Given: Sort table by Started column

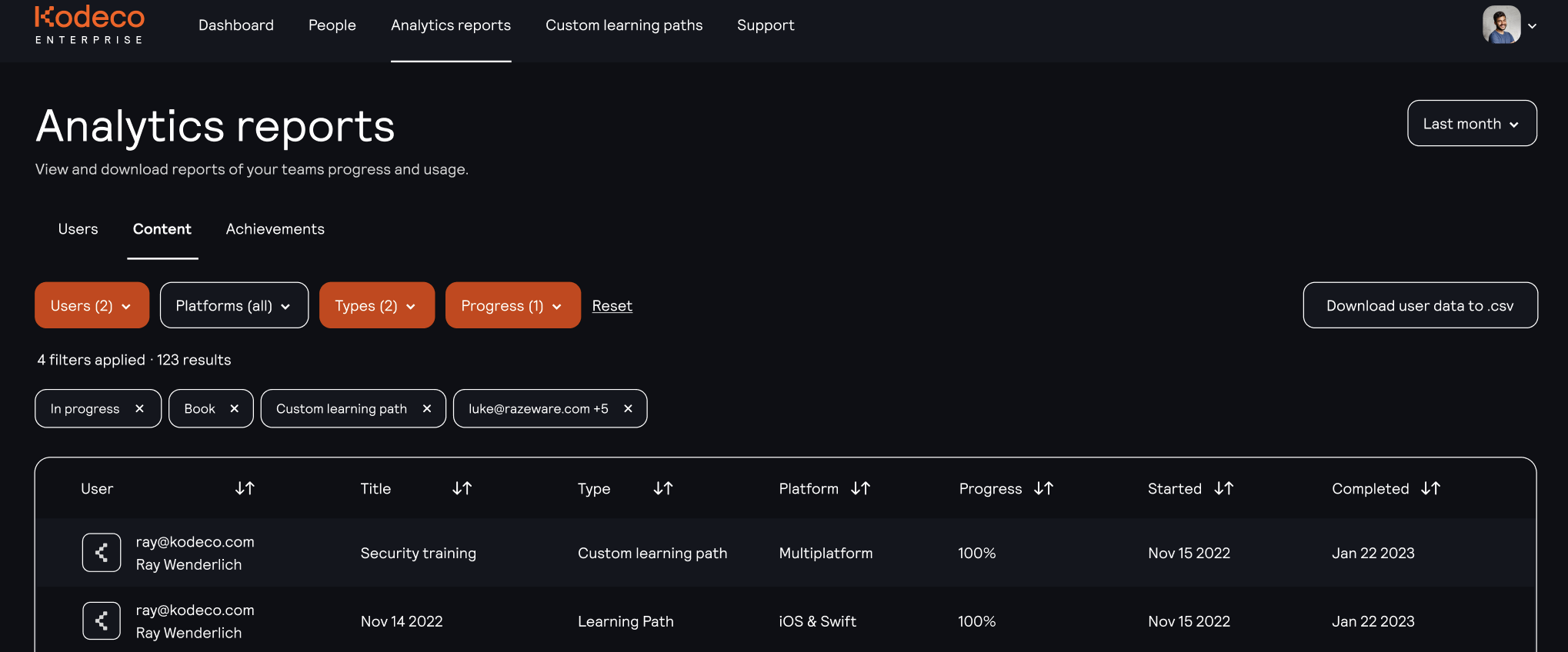Looking at the screenshot, I should [1223, 488].
